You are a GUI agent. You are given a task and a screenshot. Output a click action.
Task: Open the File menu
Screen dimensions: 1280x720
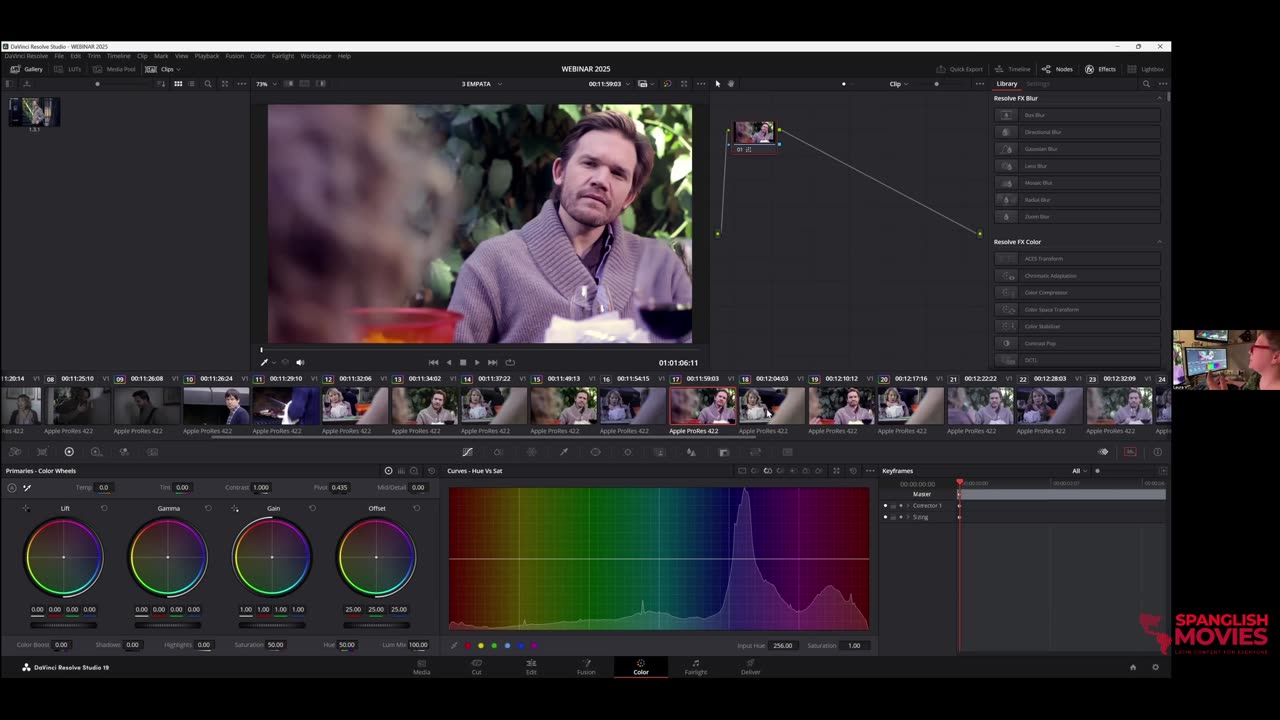click(59, 56)
